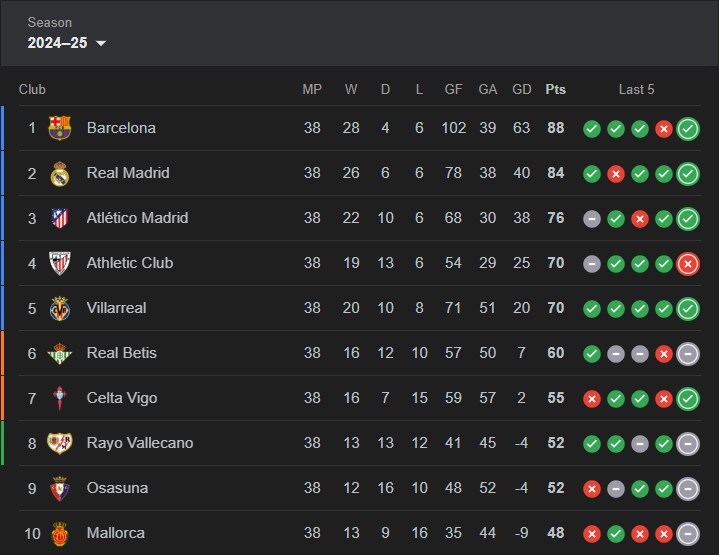
Task: Click the Pts column header
Action: (555, 89)
